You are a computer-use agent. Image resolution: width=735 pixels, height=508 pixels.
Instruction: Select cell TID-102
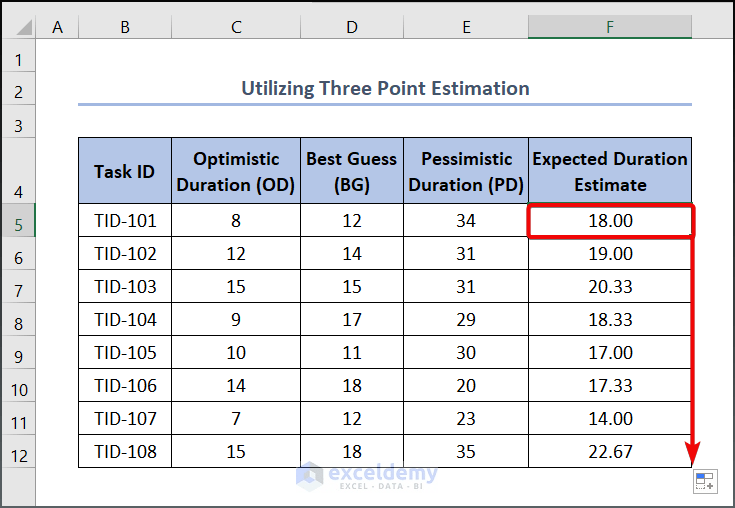coord(125,253)
